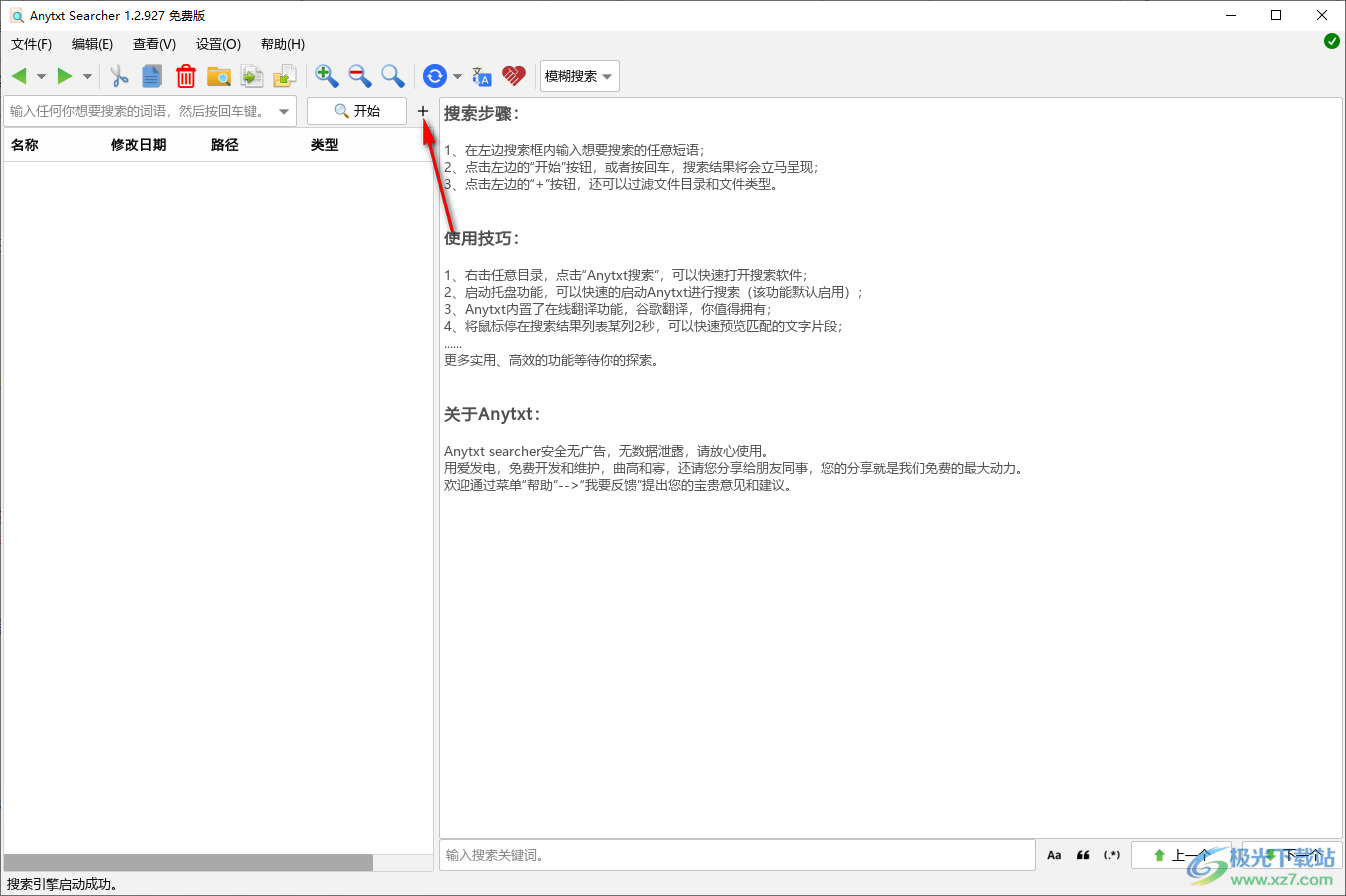The width and height of the screenshot is (1346, 896).
Task: Expand the forward arrow history dropdown
Action: [x=87, y=76]
